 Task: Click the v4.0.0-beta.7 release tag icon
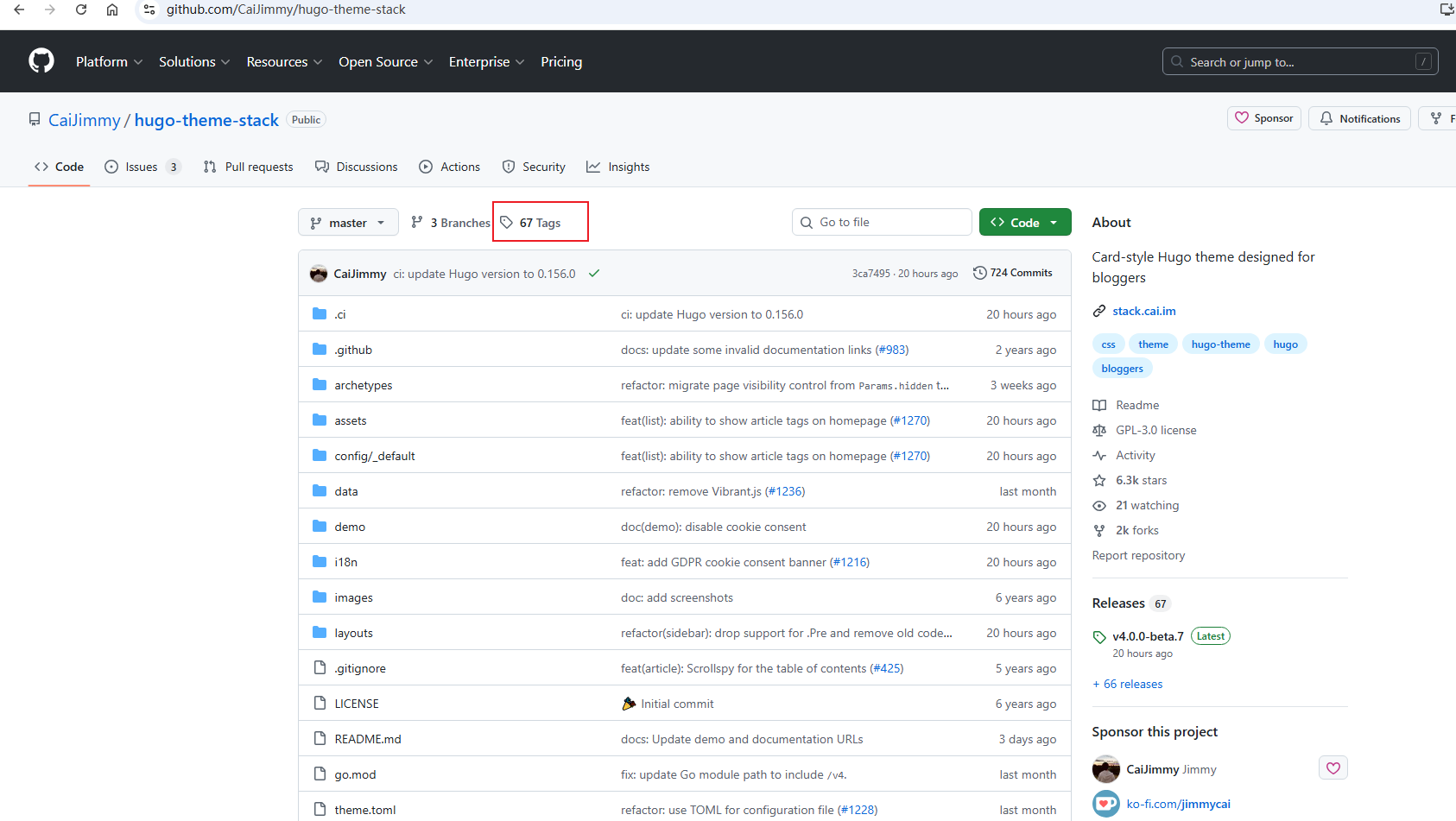[x=1099, y=637]
